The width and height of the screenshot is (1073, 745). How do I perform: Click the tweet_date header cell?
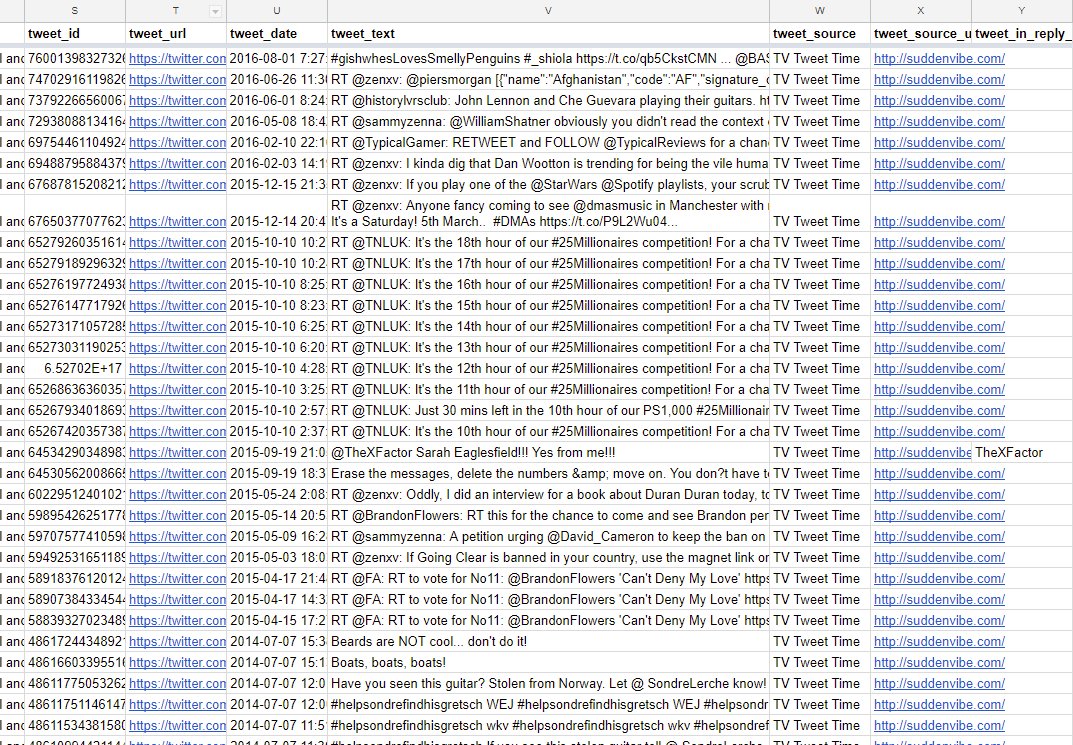[x=276, y=34]
